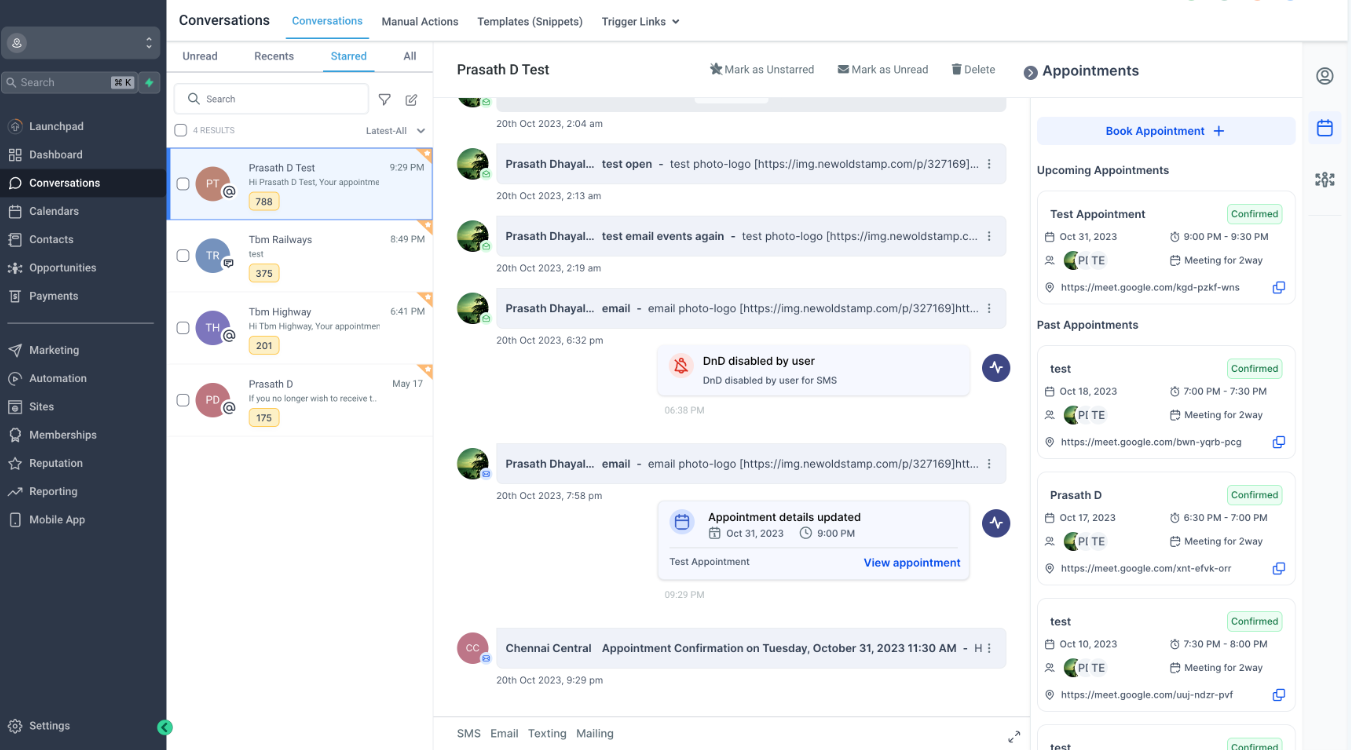Screen dimensions: 1351x750
Task: Click Mark as Unstarred
Action: click(x=762, y=70)
